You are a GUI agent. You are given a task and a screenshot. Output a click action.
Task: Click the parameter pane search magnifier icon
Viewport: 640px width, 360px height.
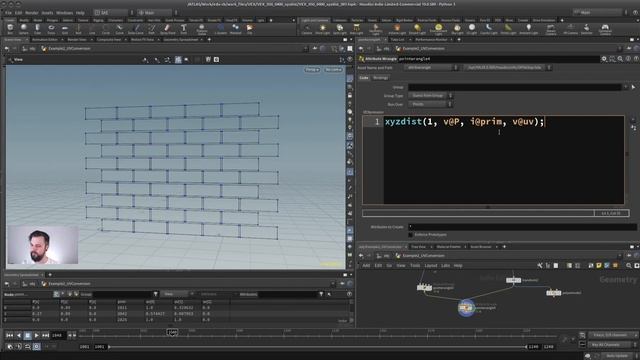620,59
